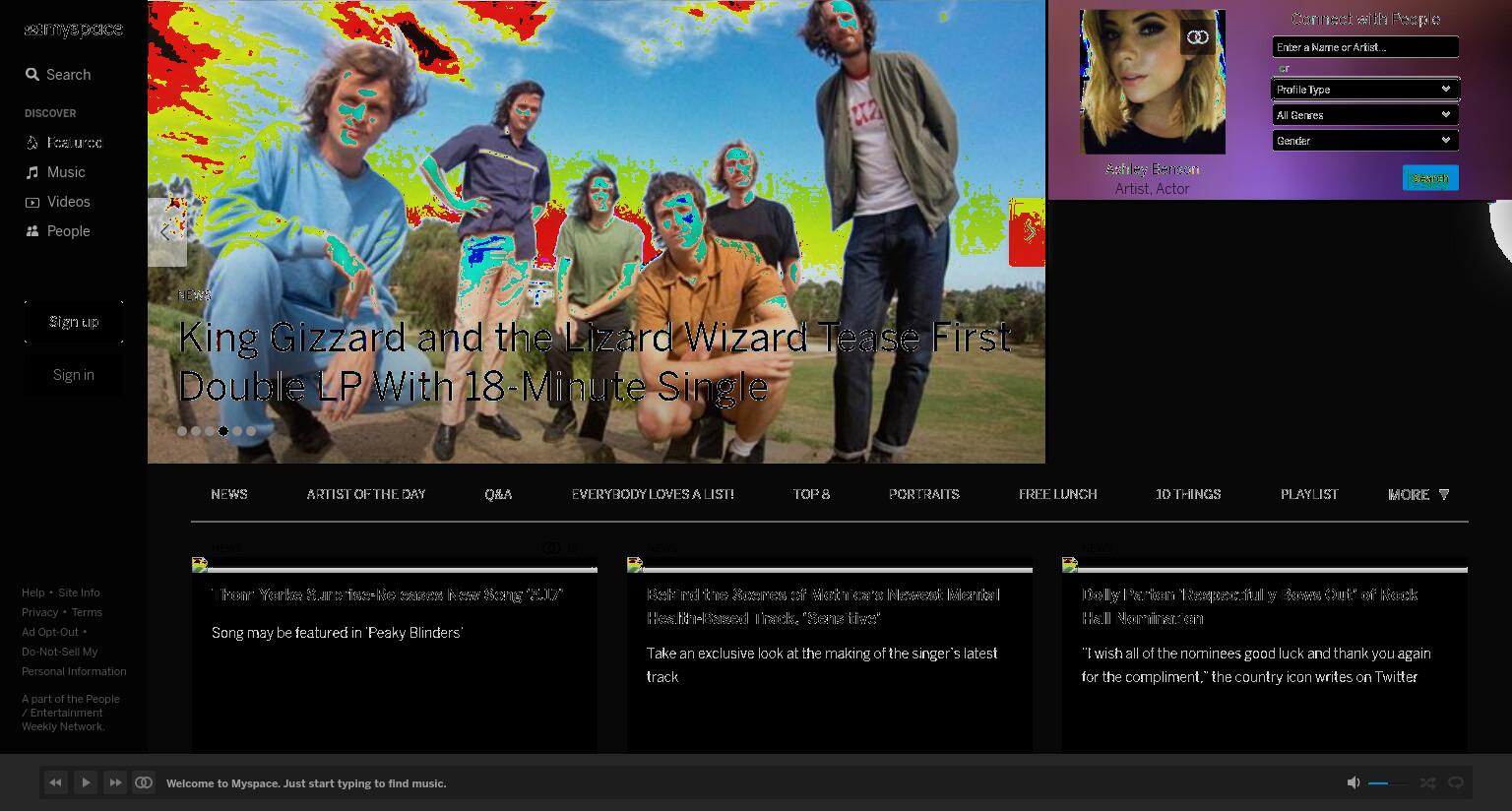Select the first carousel dot
Screen dimensions: 1512x811
tap(182, 431)
